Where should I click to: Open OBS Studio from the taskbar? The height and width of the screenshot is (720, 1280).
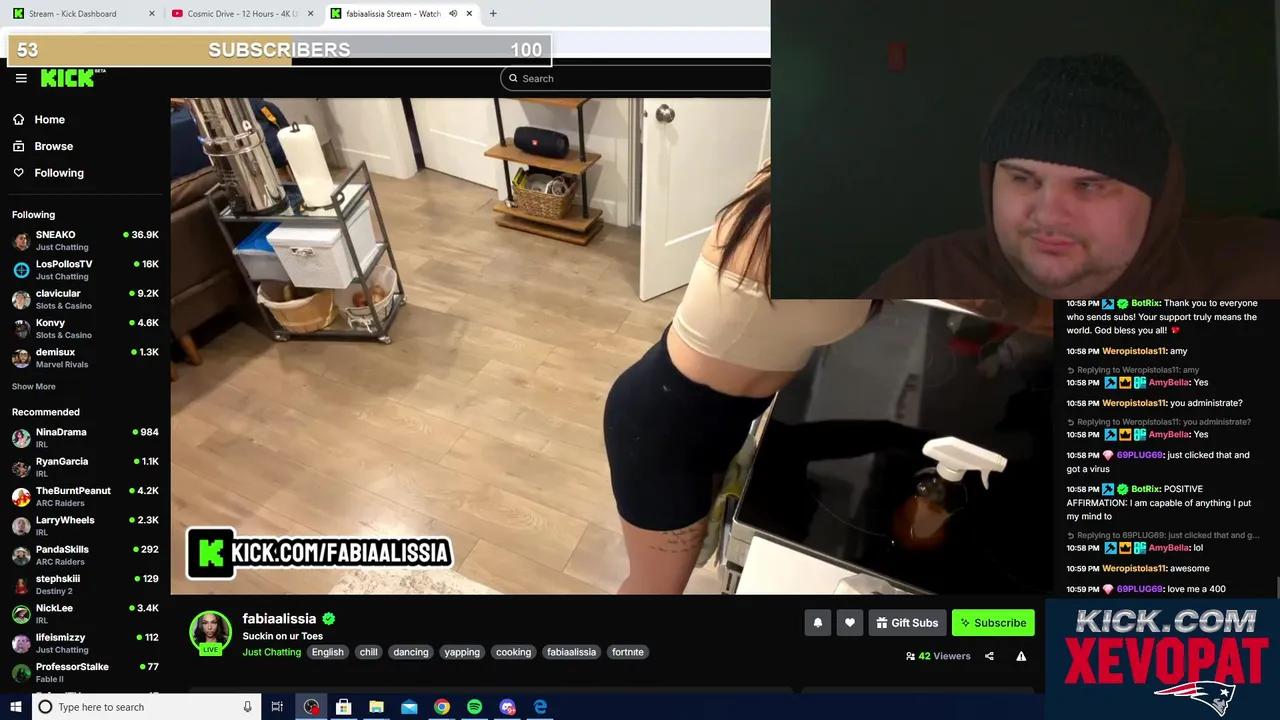point(312,707)
